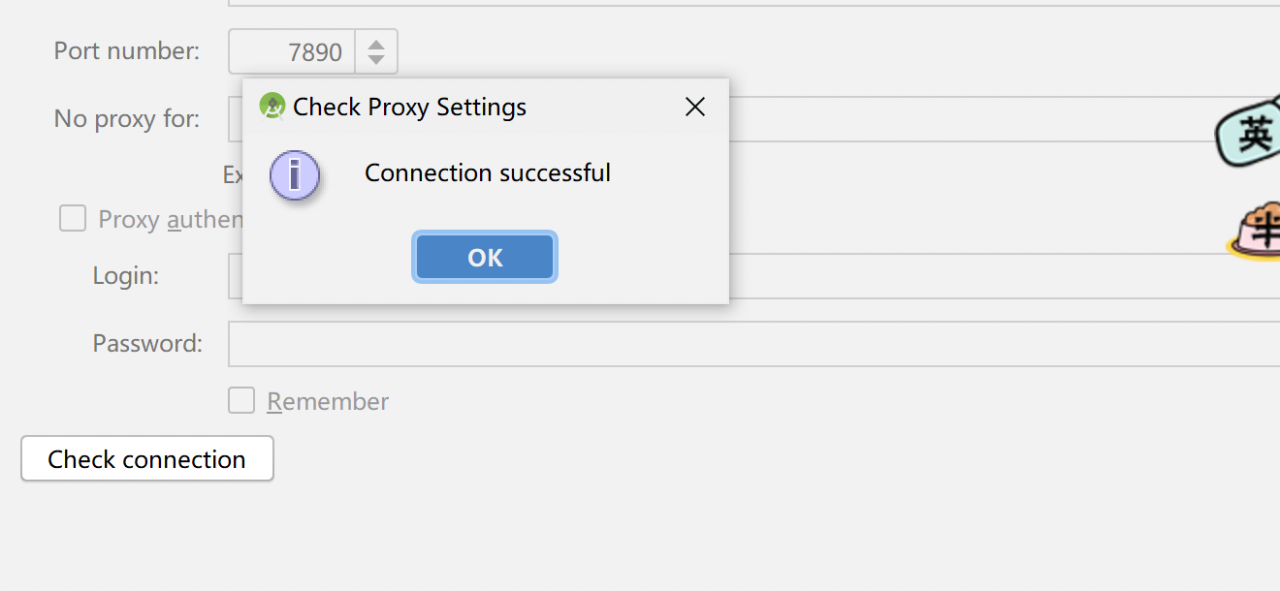Decrease the port number with down arrow
Screen dimensions: 1280x591
point(376,59)
